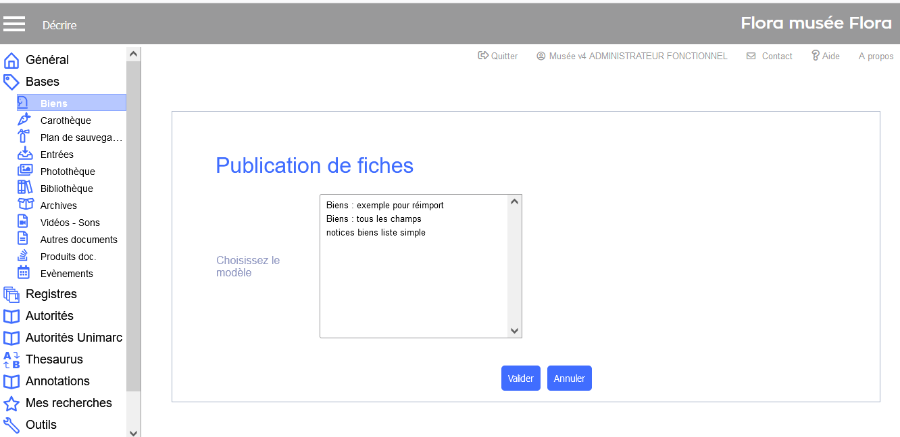This screenshot has height=437, width=900.
Task: Click the Photothèque image icon
Action: point(25,171)
